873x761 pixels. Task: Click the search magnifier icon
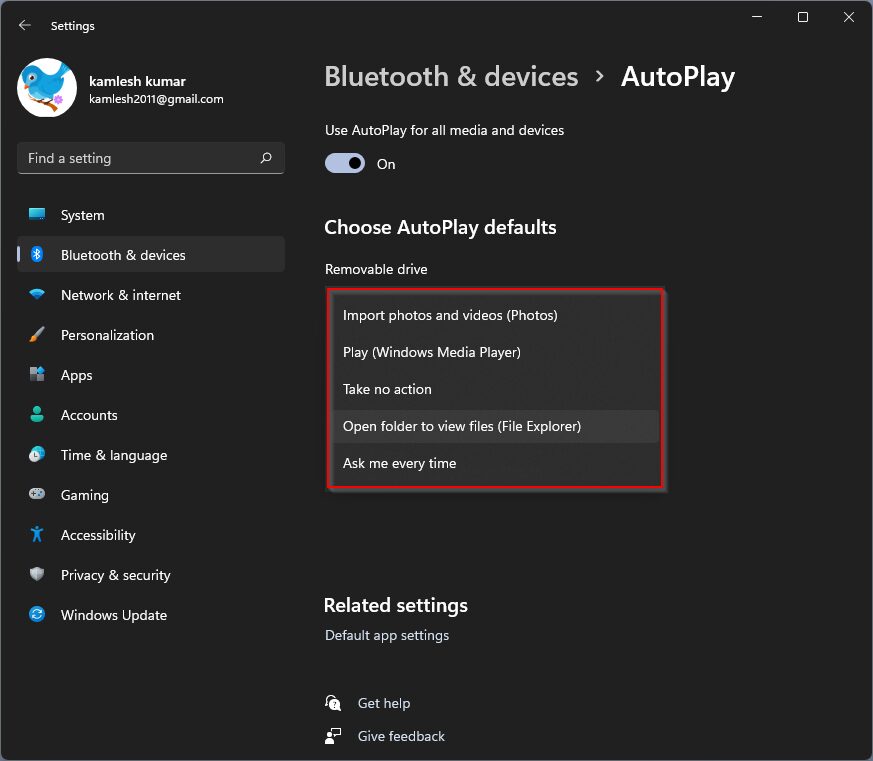coord(266,158)
